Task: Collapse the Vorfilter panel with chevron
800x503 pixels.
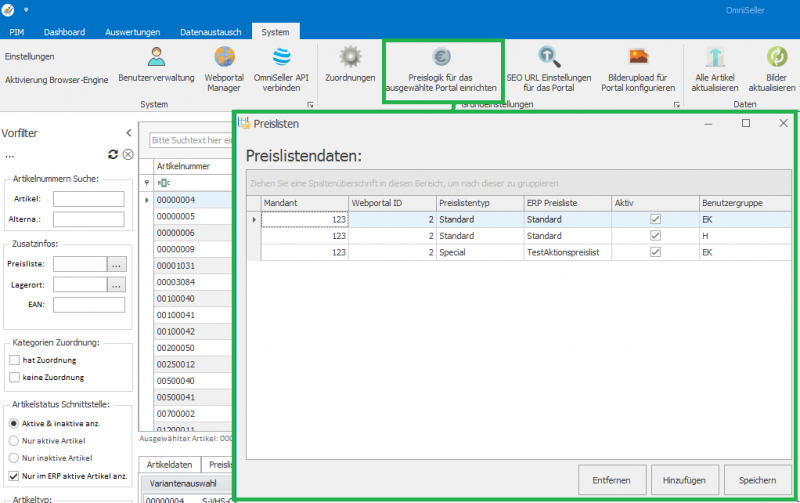Action: coord(128,133)
